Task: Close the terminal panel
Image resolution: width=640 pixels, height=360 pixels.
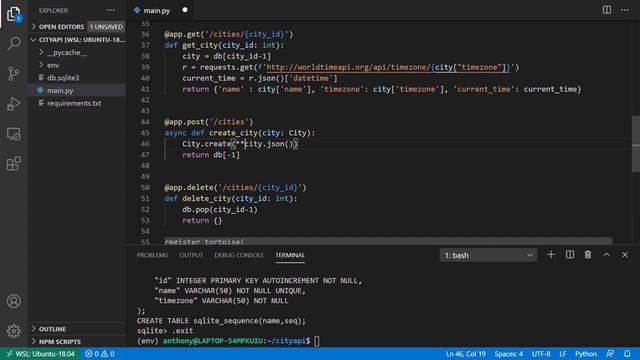Action: pyautogui.click(x=625, y=255)
